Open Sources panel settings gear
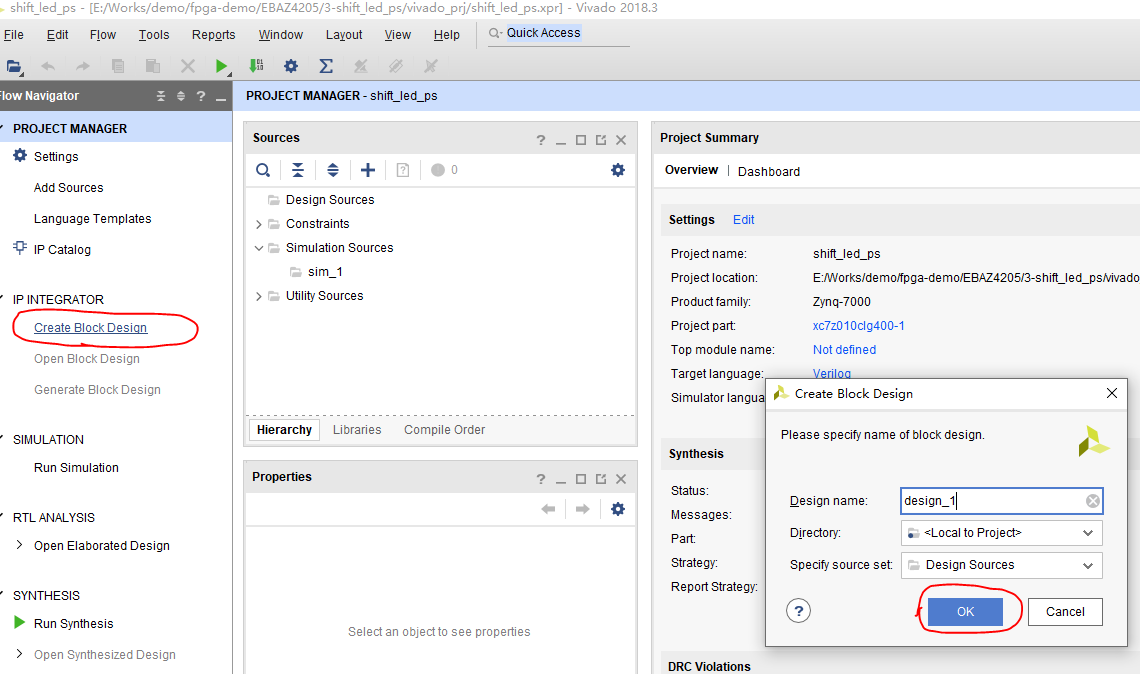Viewport: 1140px width, 674px height. [x=618, y=170]
